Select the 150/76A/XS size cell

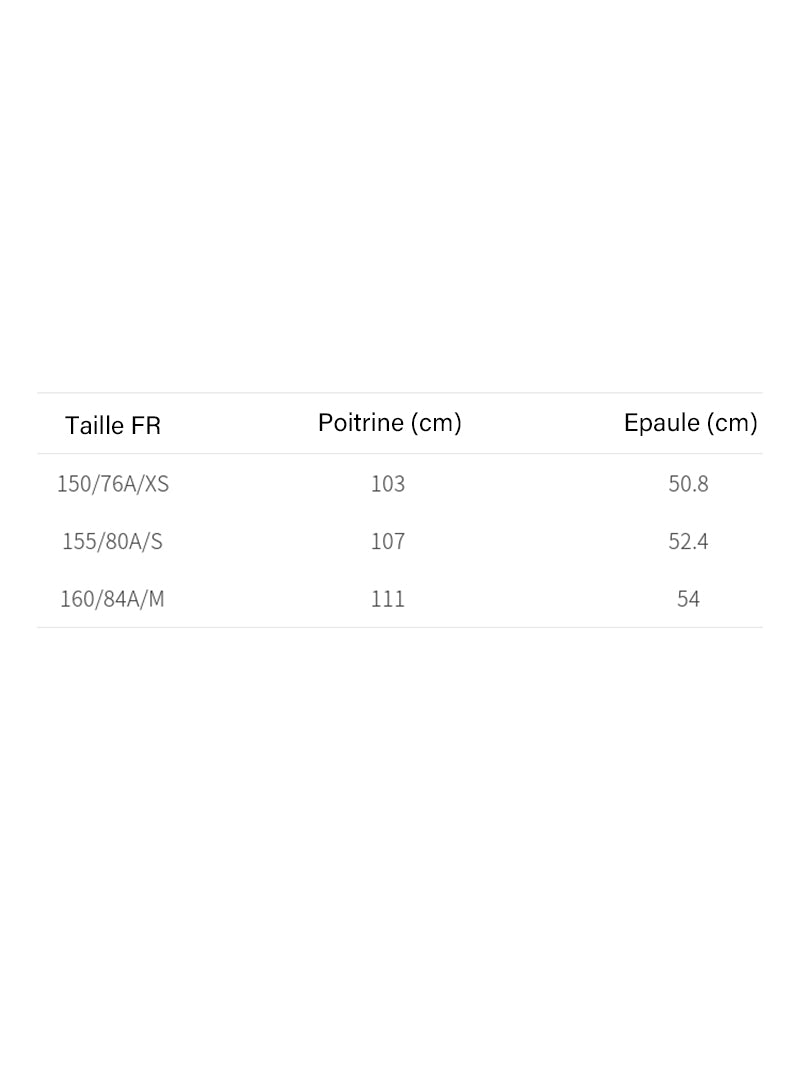113,484
